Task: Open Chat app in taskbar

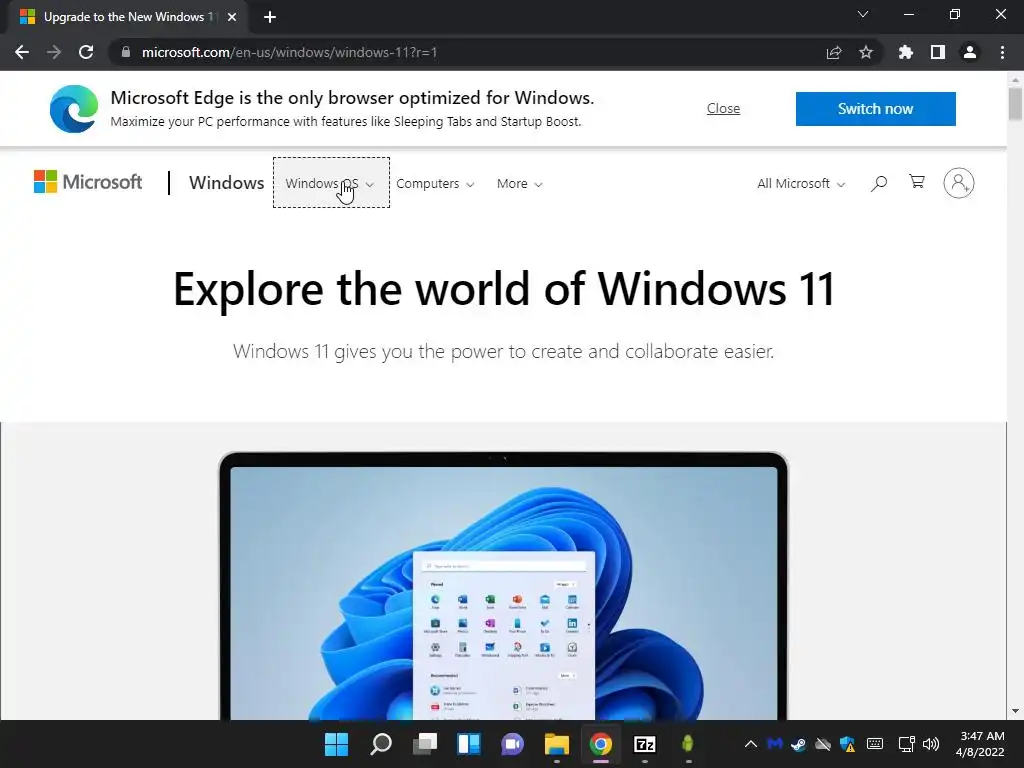Action: 513,744
